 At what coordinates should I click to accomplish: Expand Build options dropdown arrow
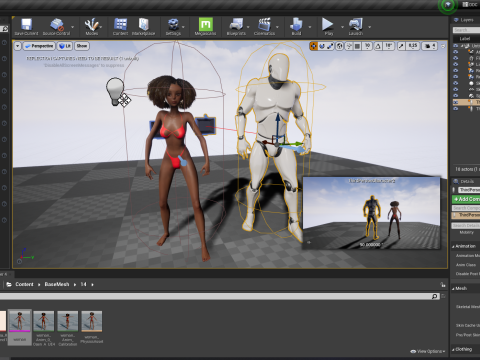[310, 27]
